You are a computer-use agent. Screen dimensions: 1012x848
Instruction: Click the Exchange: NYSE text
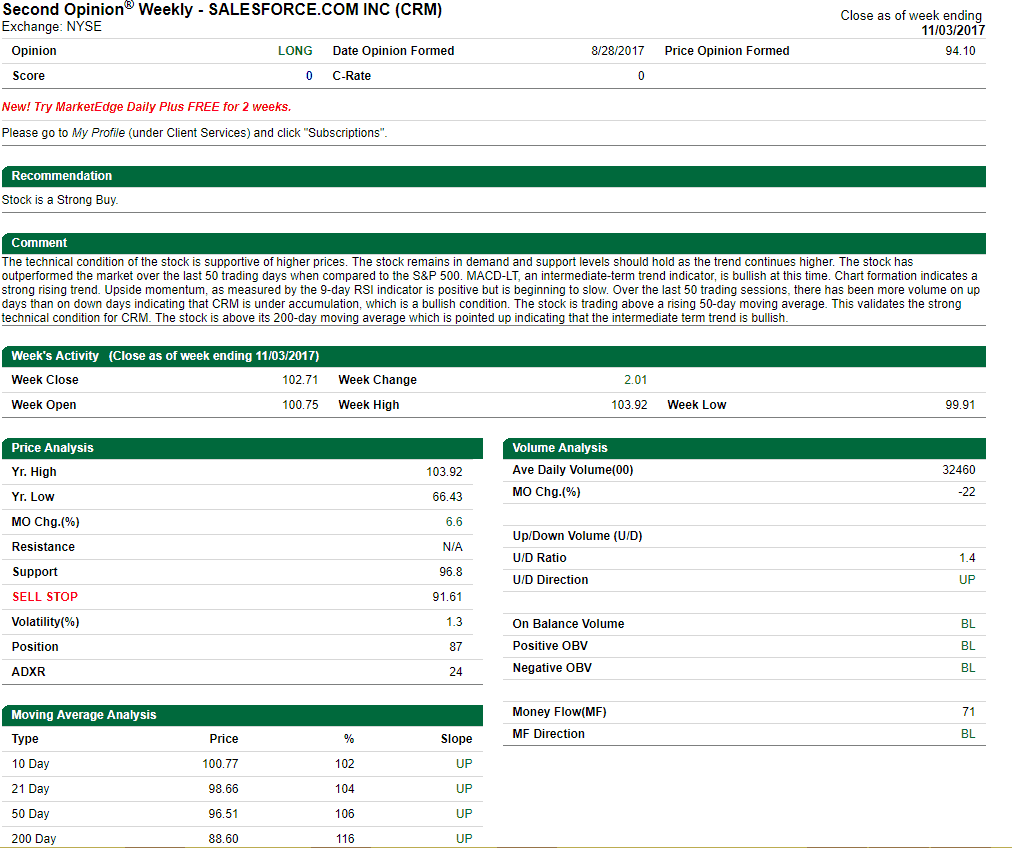point(52,27)
